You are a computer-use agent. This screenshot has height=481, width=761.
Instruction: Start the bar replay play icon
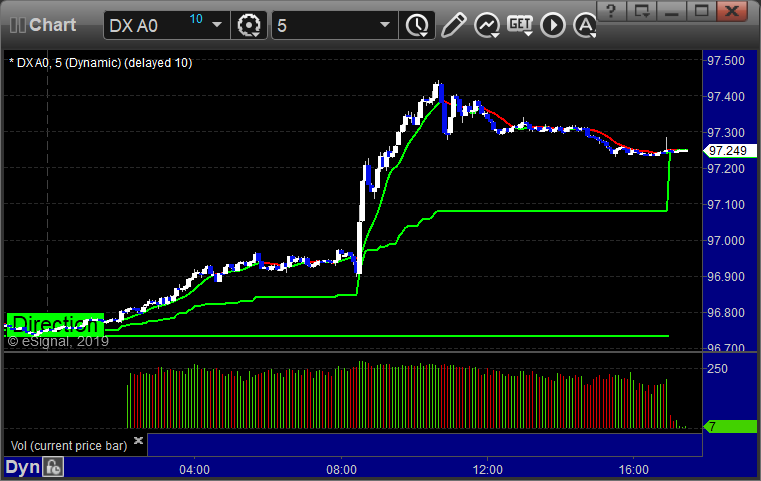click(553, 25)
